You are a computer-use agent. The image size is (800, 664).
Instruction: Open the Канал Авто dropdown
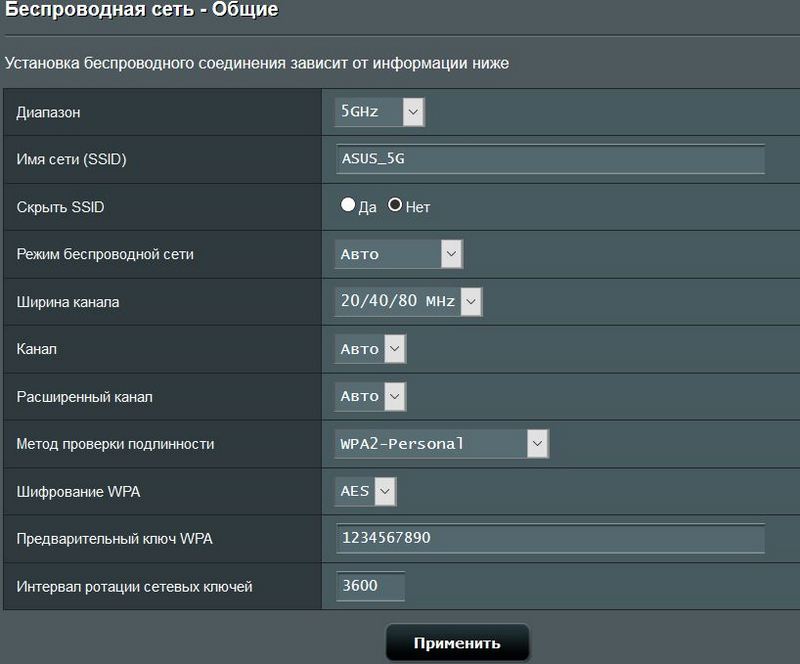370,349
